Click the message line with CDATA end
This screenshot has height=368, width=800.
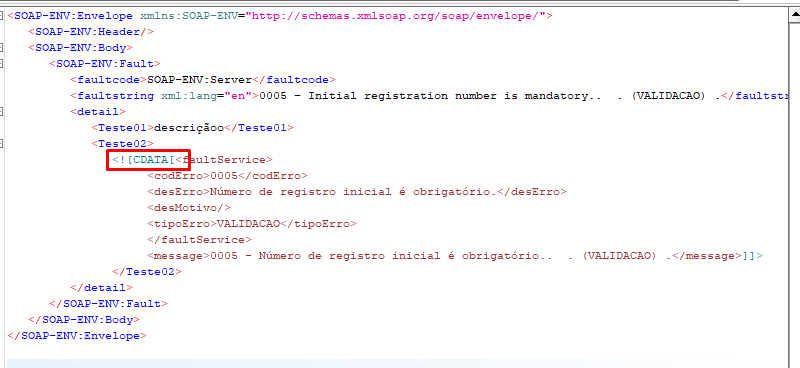pos(455,256)
